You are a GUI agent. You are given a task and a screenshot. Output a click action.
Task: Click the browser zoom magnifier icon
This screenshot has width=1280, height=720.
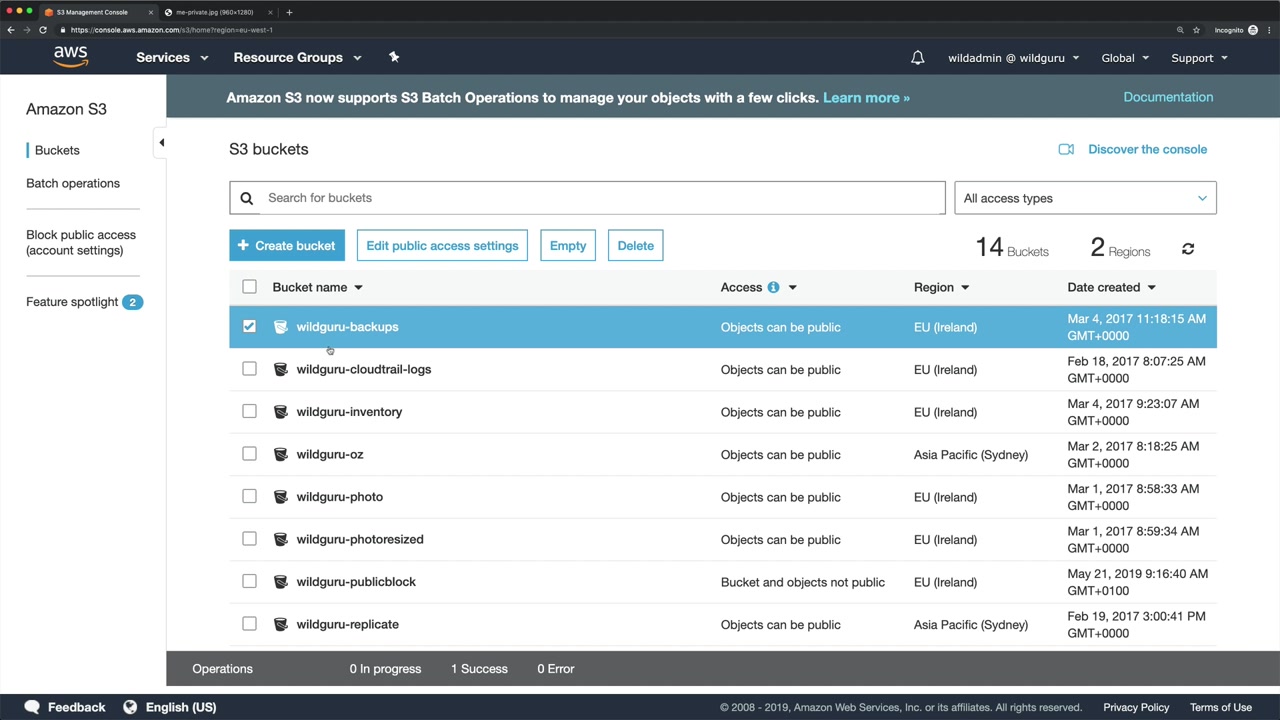1180,30
